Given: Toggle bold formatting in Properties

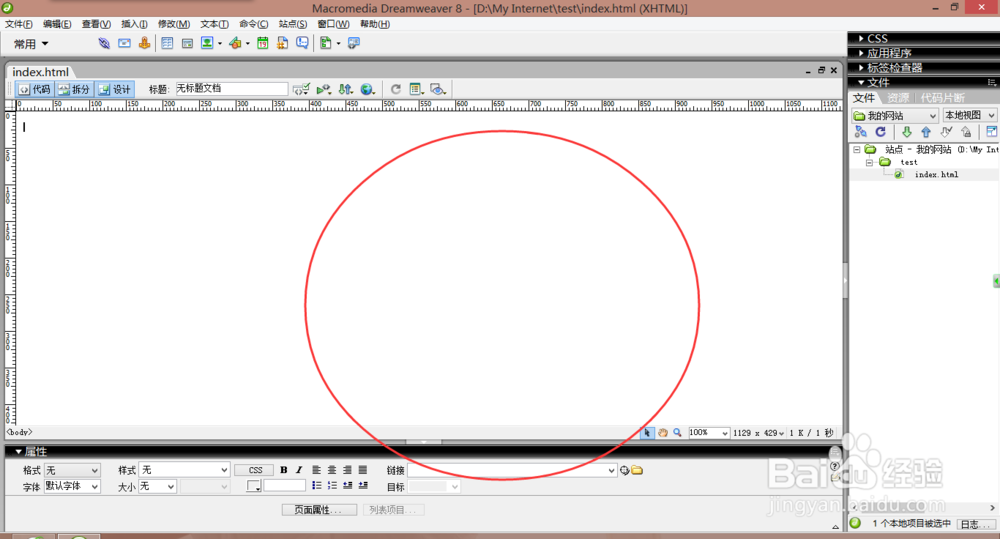Looking at the screenshot, I should tap(284, 470).
